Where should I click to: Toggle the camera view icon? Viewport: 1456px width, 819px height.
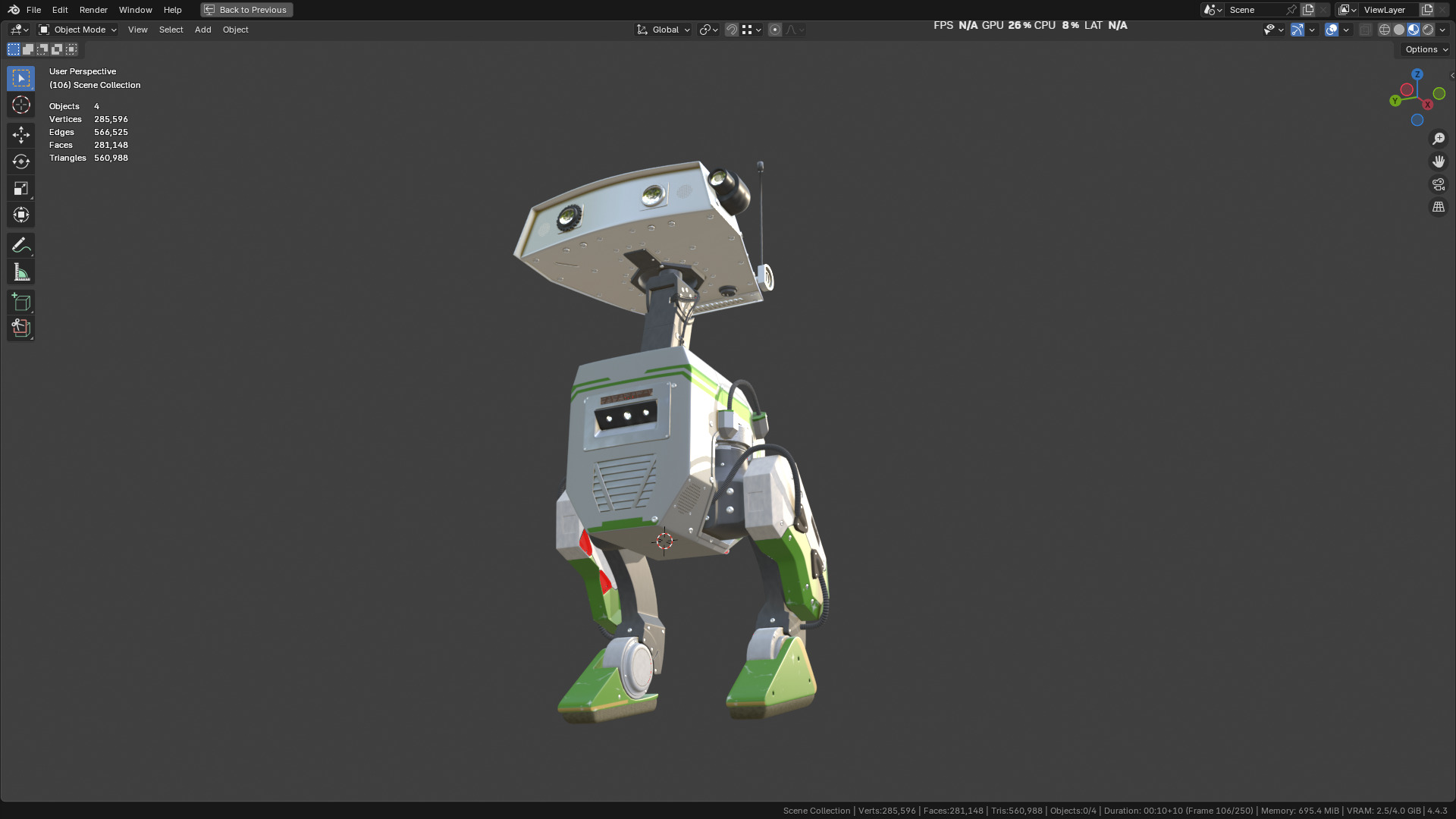tap(1438, 184)
